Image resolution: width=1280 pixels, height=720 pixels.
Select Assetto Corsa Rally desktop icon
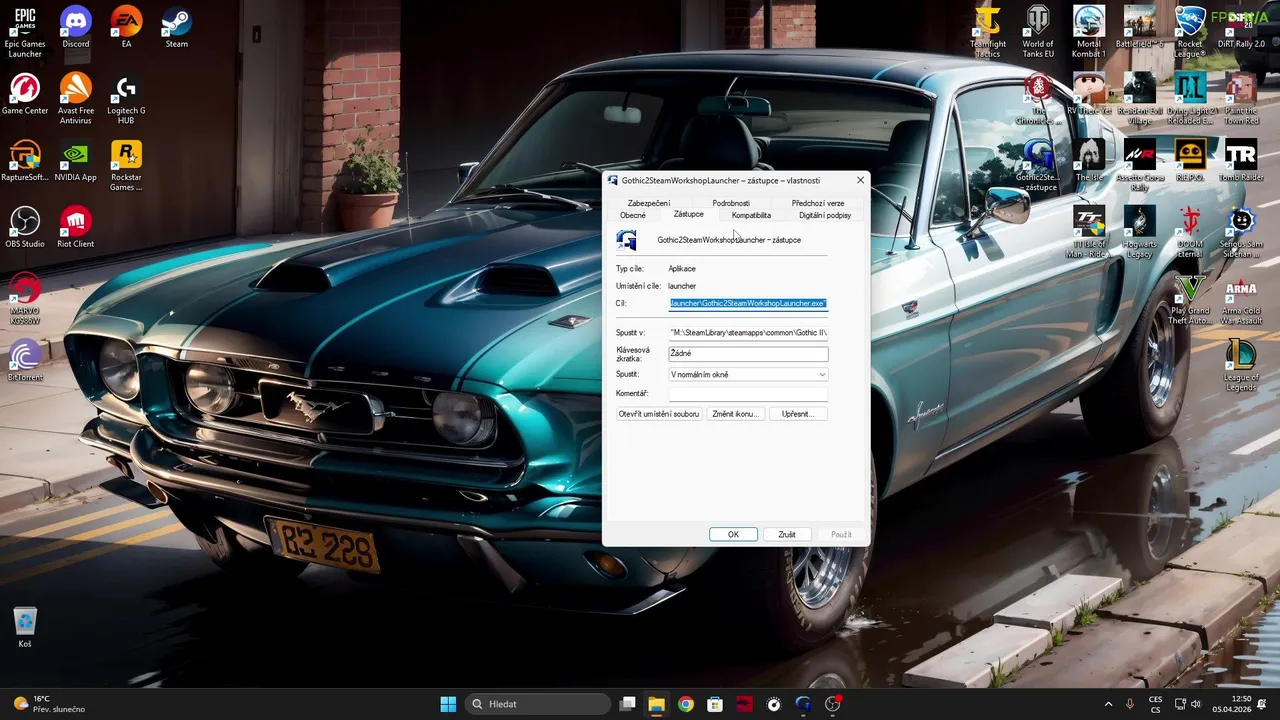point(1140,166)
